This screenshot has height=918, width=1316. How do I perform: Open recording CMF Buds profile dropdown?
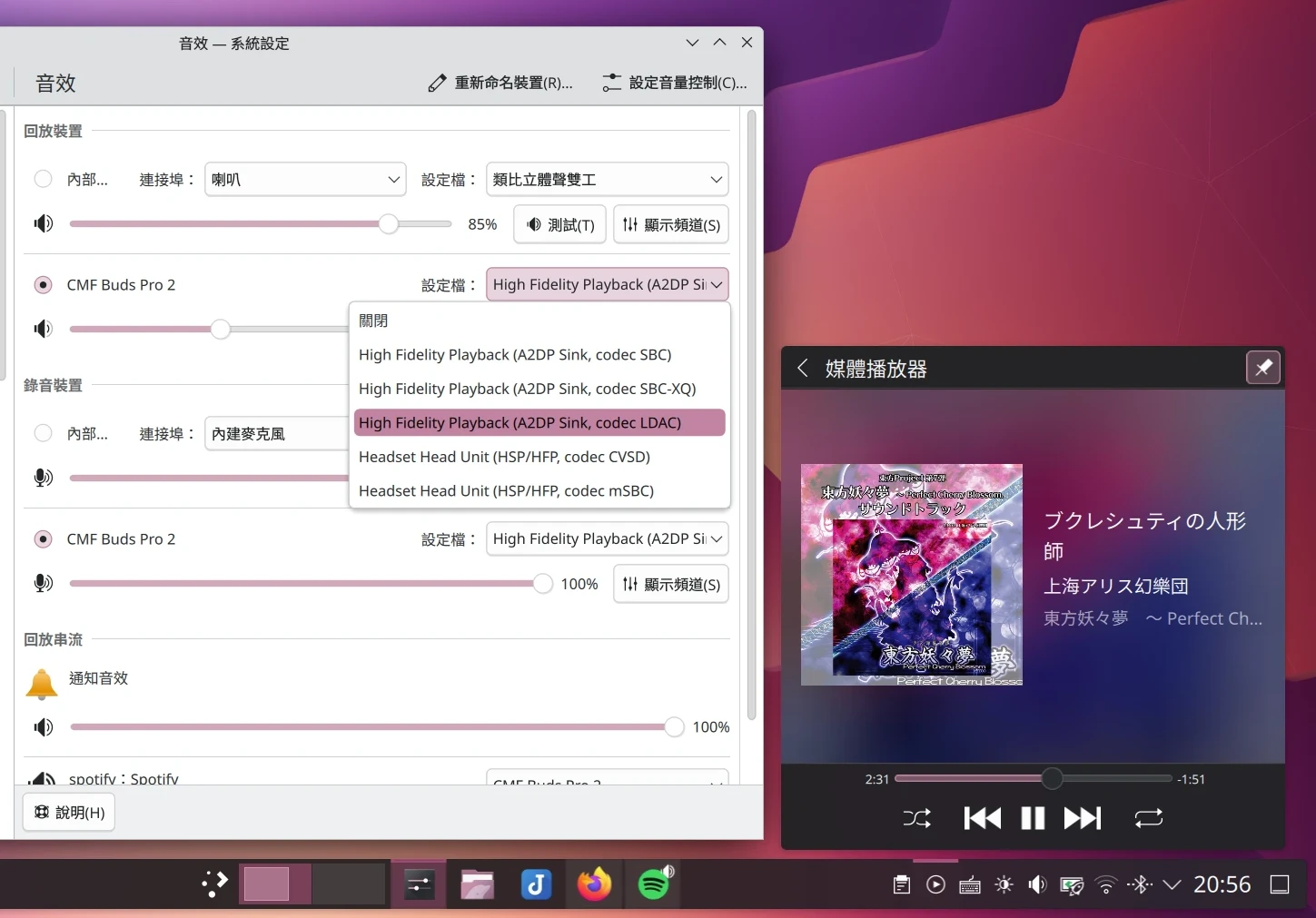tap(607, 538)
